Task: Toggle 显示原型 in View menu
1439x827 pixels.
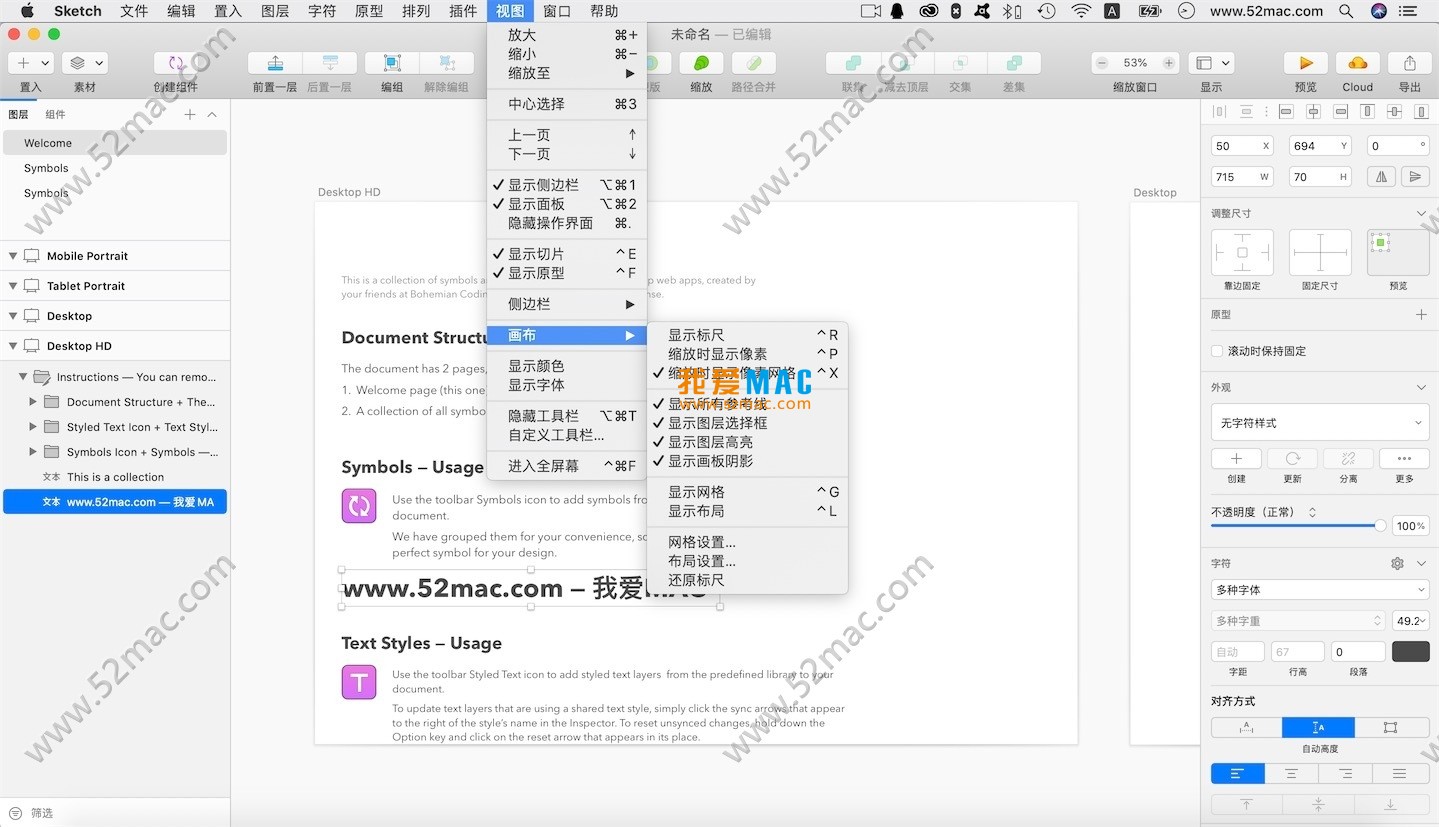Action: [567, 273]
